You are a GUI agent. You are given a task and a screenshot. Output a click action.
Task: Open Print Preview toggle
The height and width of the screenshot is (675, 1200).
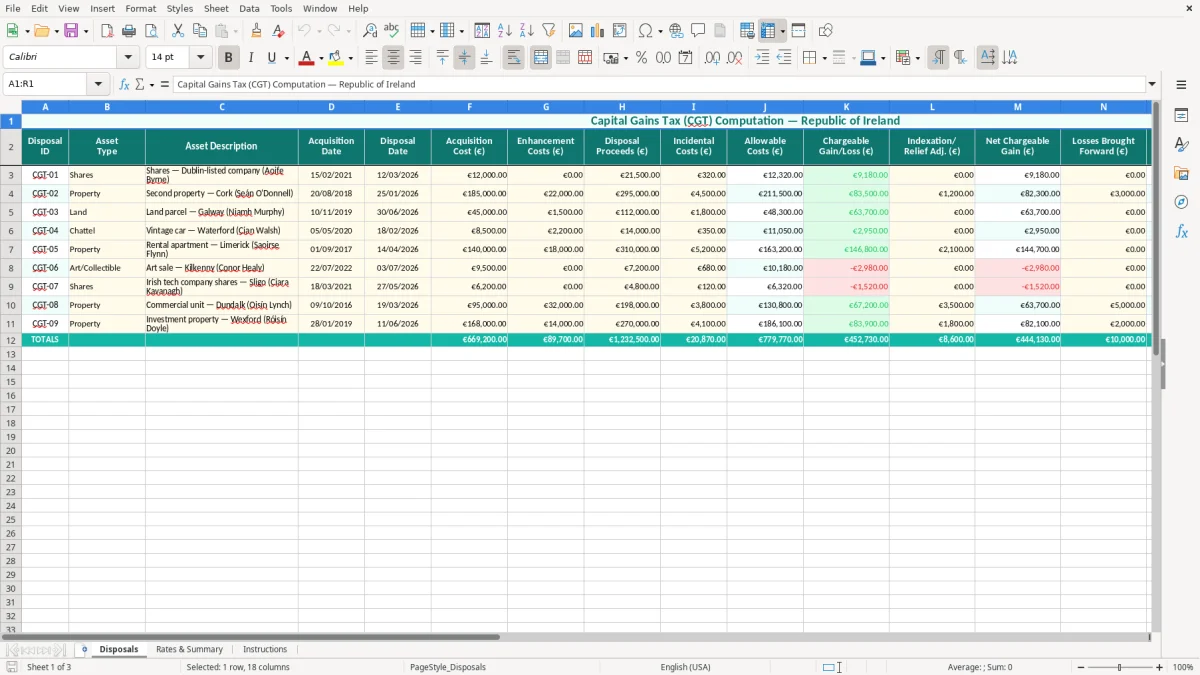click(151, 31)
